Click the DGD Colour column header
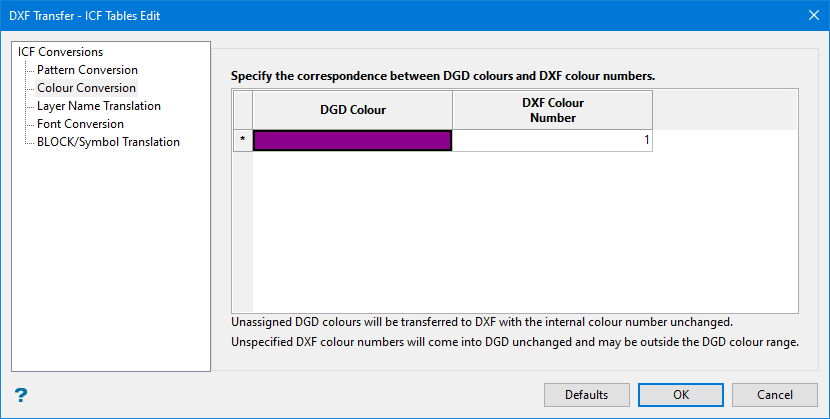 (x=352, y=110)
